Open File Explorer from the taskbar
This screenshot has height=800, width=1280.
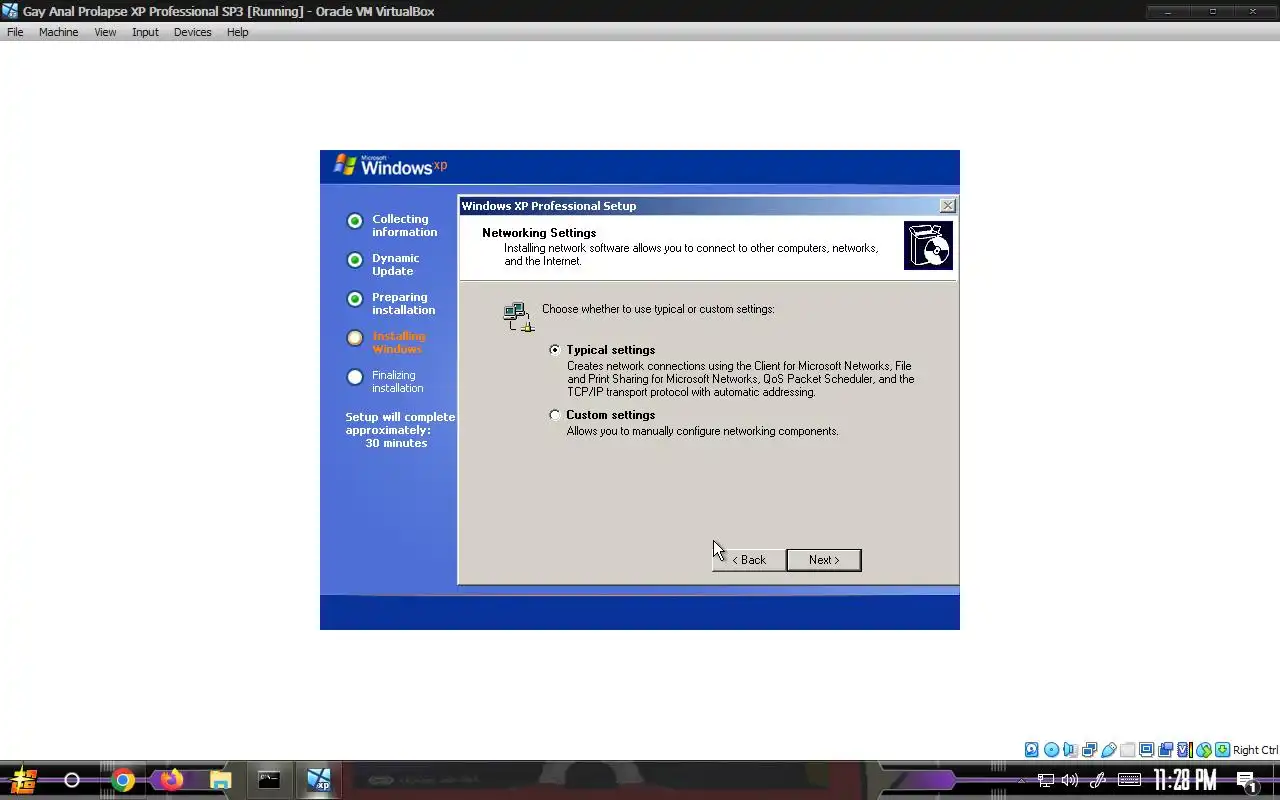click(x=220, y=780)
